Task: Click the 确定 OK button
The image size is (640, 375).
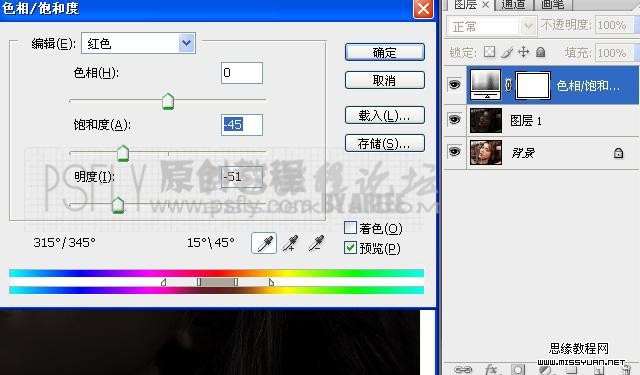Action: [384, 52]
